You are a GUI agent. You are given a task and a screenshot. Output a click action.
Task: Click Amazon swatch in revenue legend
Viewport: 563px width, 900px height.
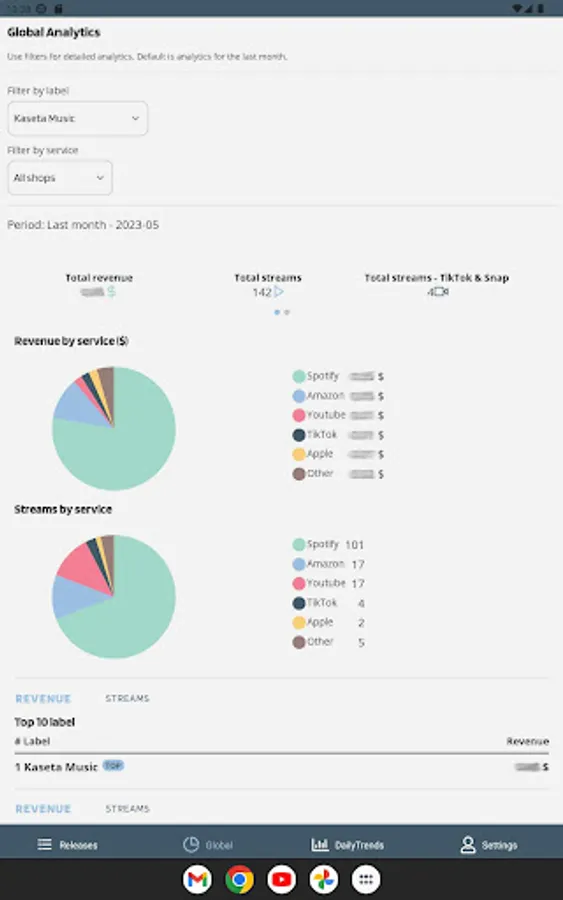pyautogui.click(x=298, y=396)
